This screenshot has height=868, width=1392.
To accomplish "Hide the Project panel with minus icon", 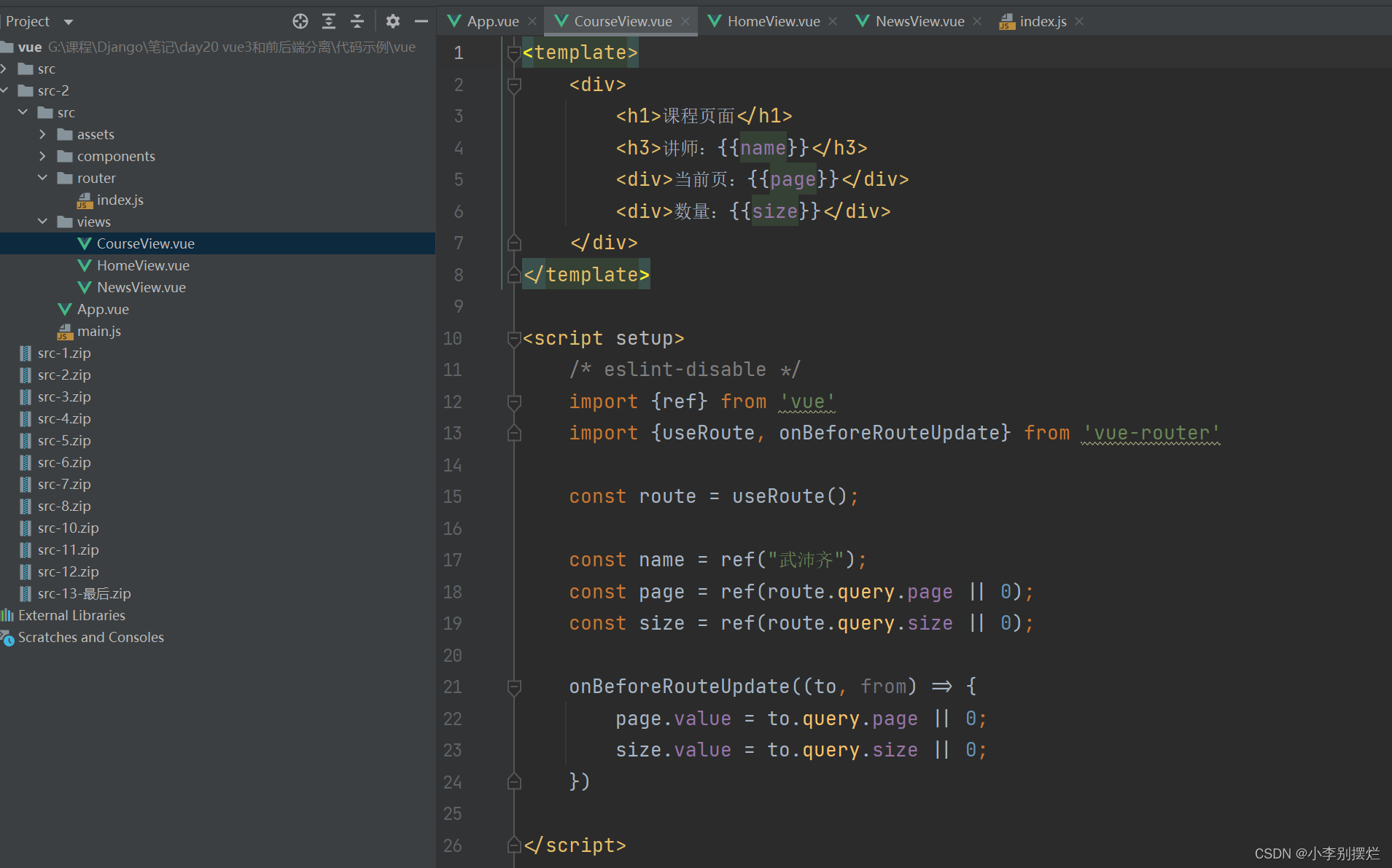I will [x=421, y=21].
